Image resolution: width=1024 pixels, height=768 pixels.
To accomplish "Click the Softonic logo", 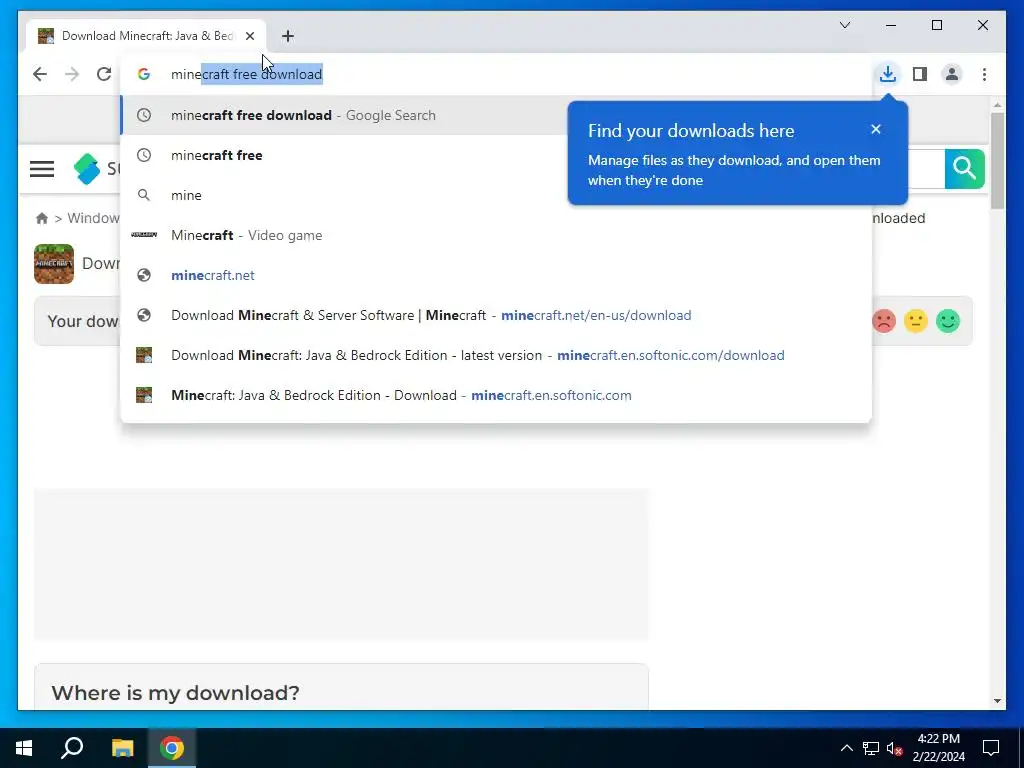I will point(97,169).
